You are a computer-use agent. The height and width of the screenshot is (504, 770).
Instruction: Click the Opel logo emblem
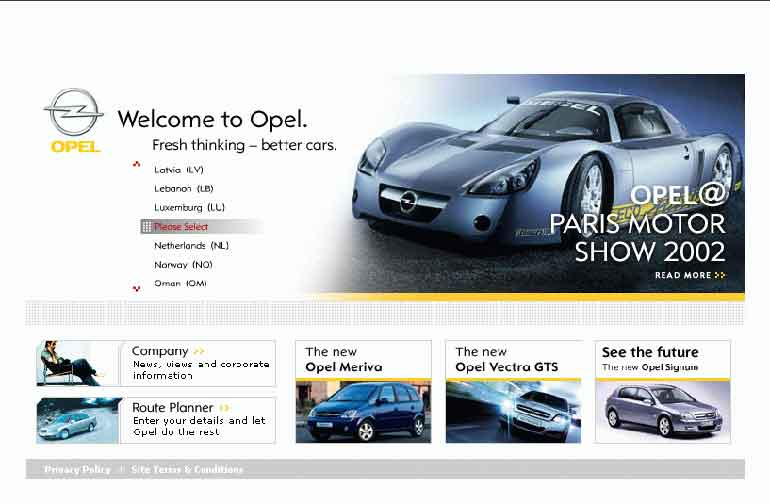pyautogui.click(x=74, y=112)
